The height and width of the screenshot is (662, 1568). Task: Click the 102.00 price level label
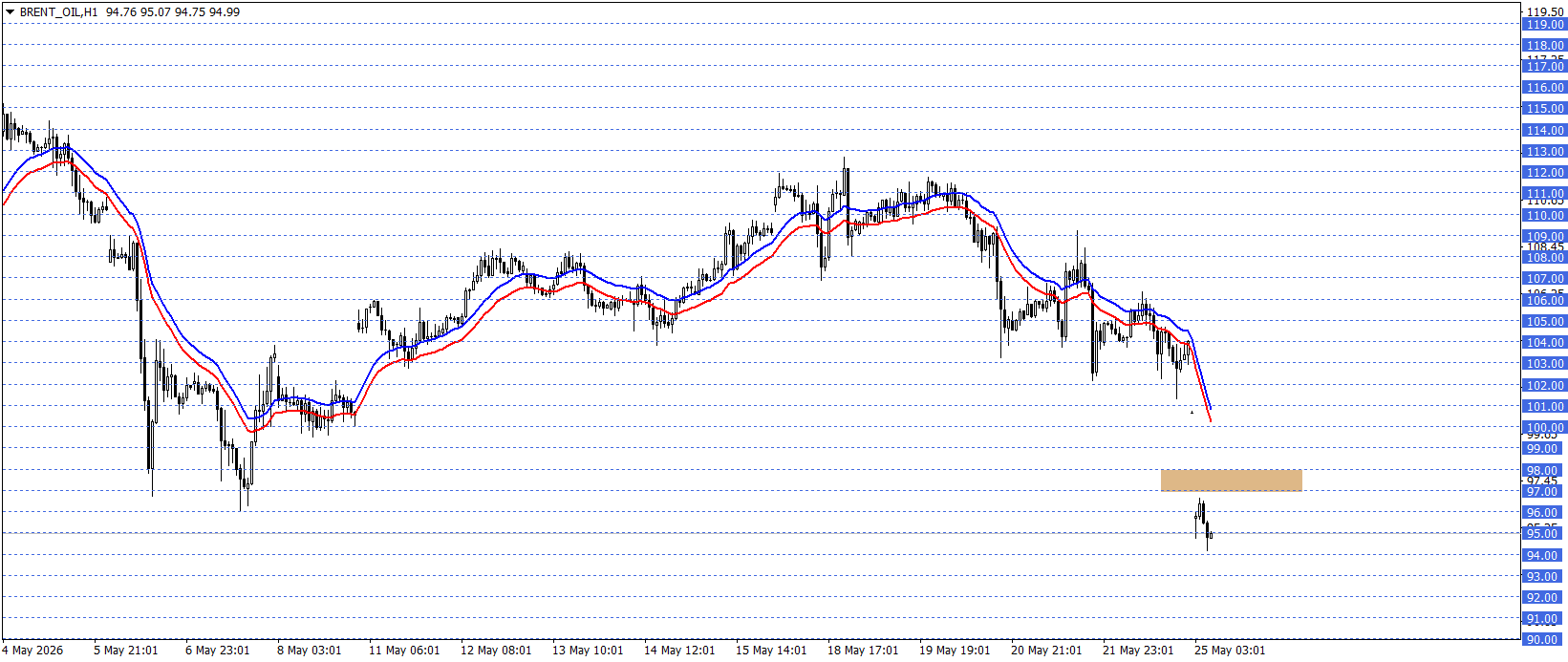[x=1544, y=386]
